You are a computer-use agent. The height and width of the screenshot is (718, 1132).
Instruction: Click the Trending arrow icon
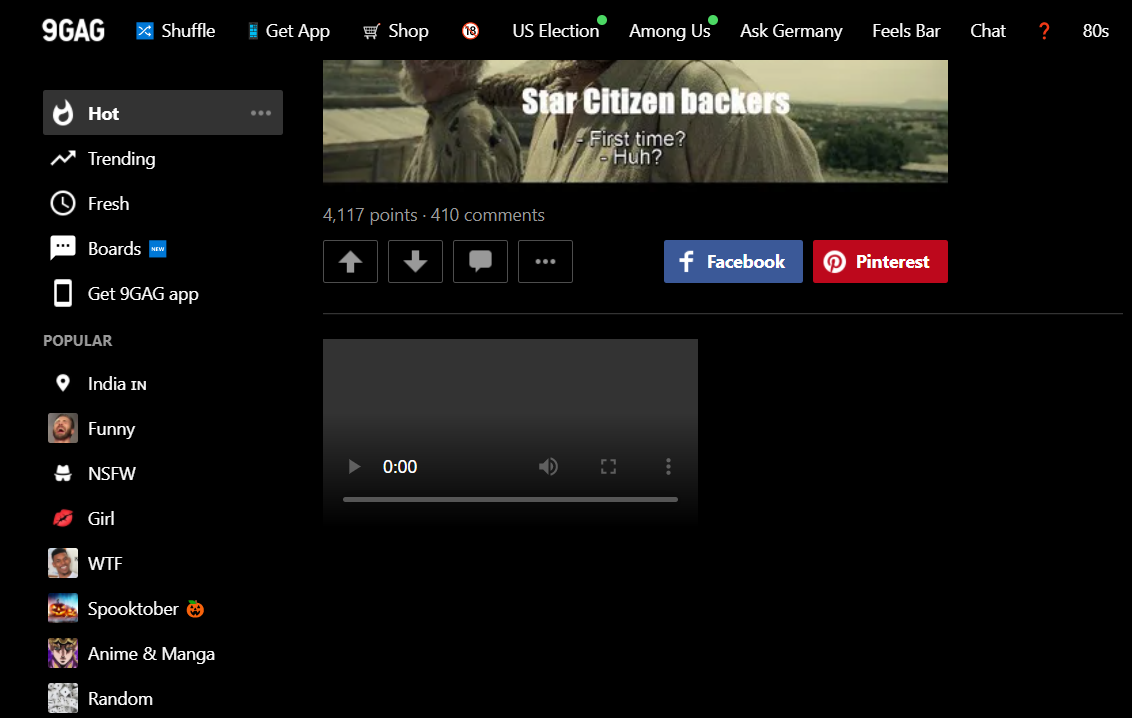[x=63, y=158]
